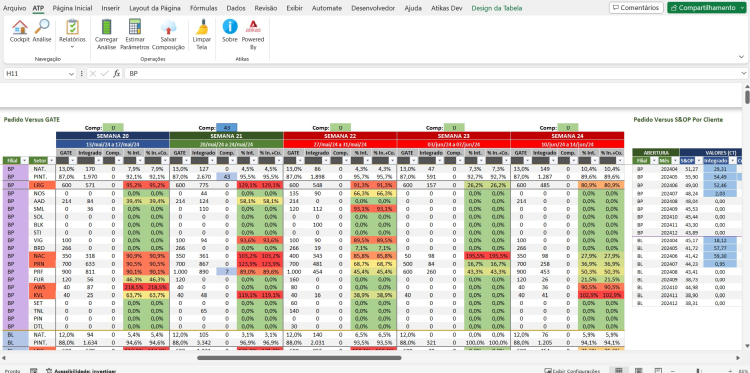Click the macro record icon in status bar
750x373 pixels.
point(33,371)
